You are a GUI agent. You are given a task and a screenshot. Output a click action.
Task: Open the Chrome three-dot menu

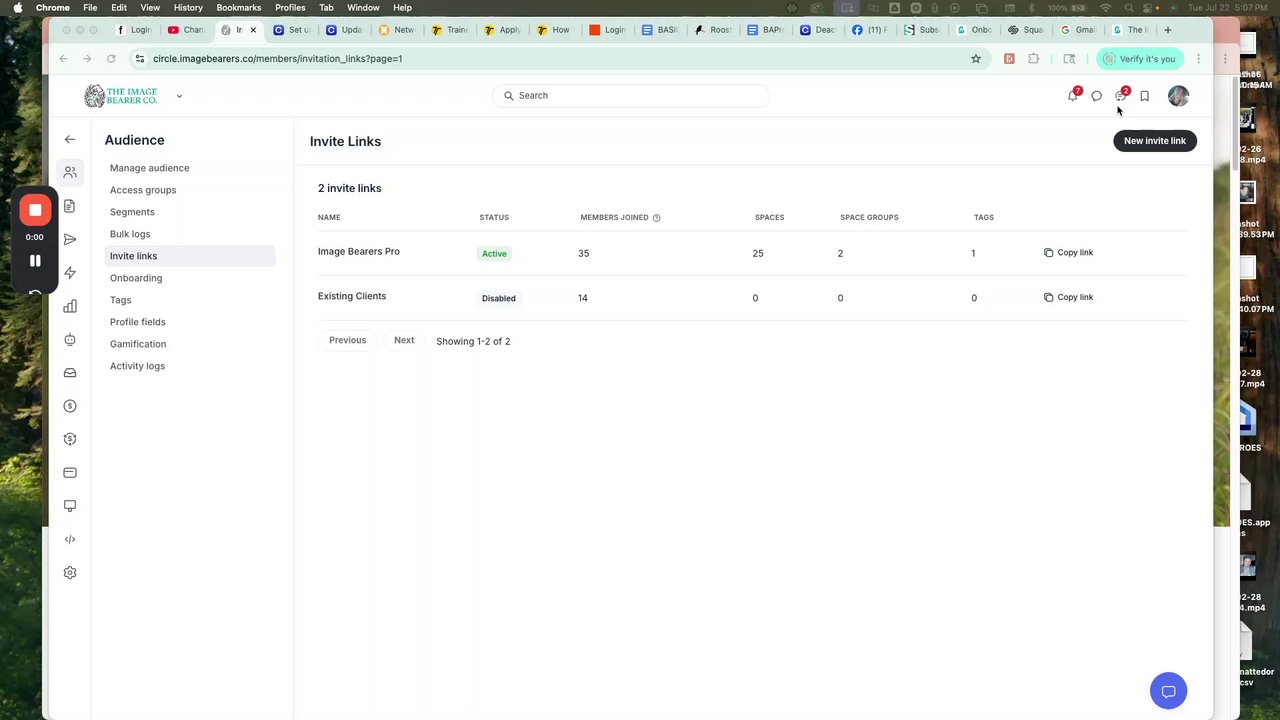click(1198, 59)
